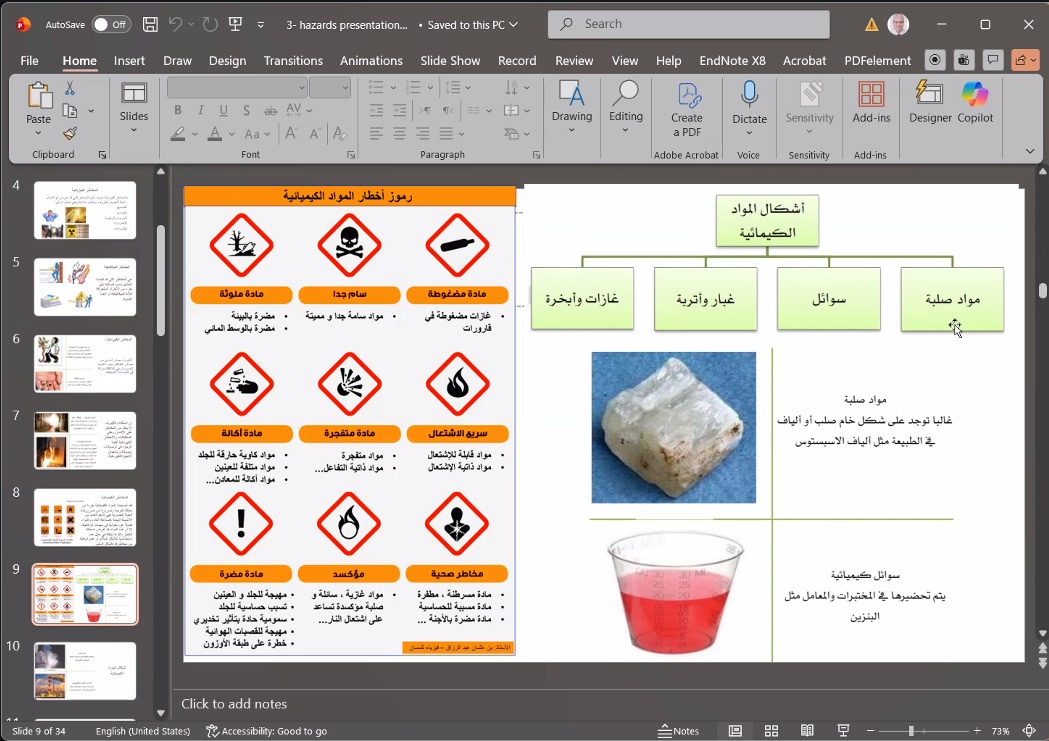Click the Accessibility: Good to go status
This screenshot has height=741, width=1049.
(x=267, y=731)
